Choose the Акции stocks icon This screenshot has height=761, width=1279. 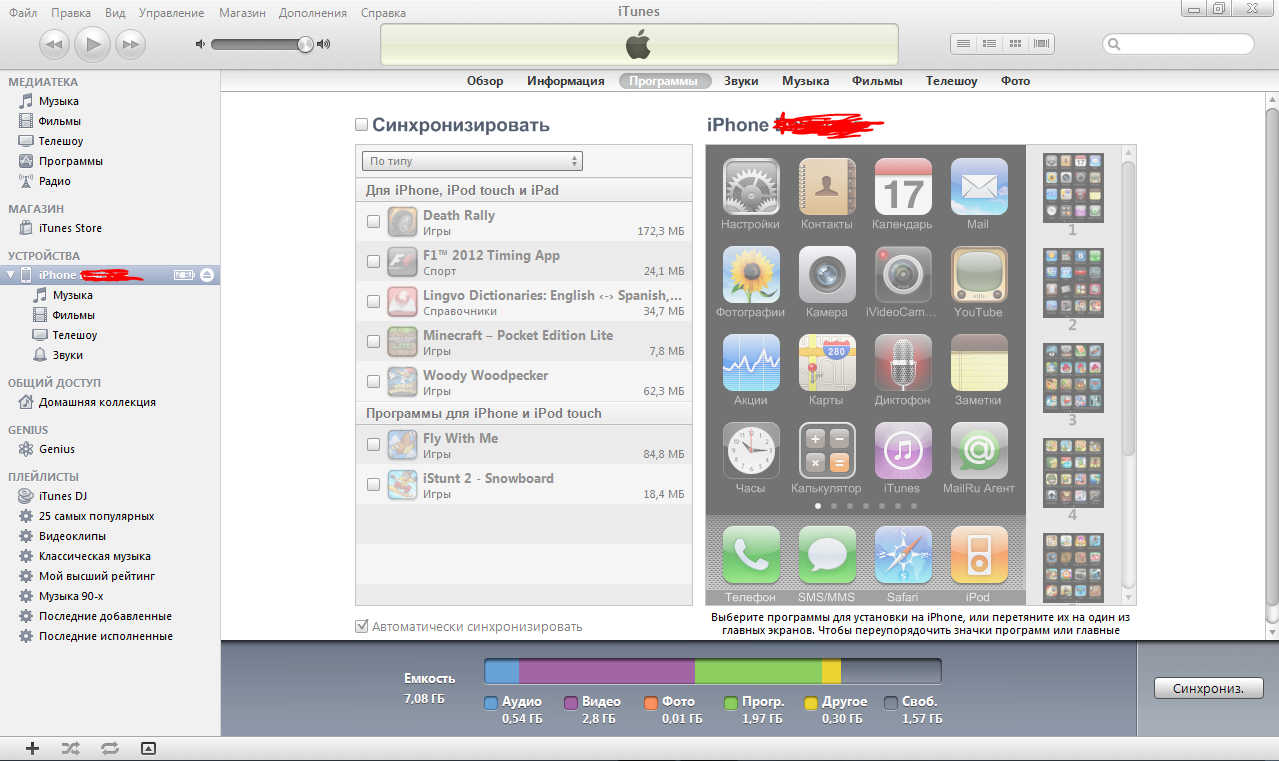[750, 363]
